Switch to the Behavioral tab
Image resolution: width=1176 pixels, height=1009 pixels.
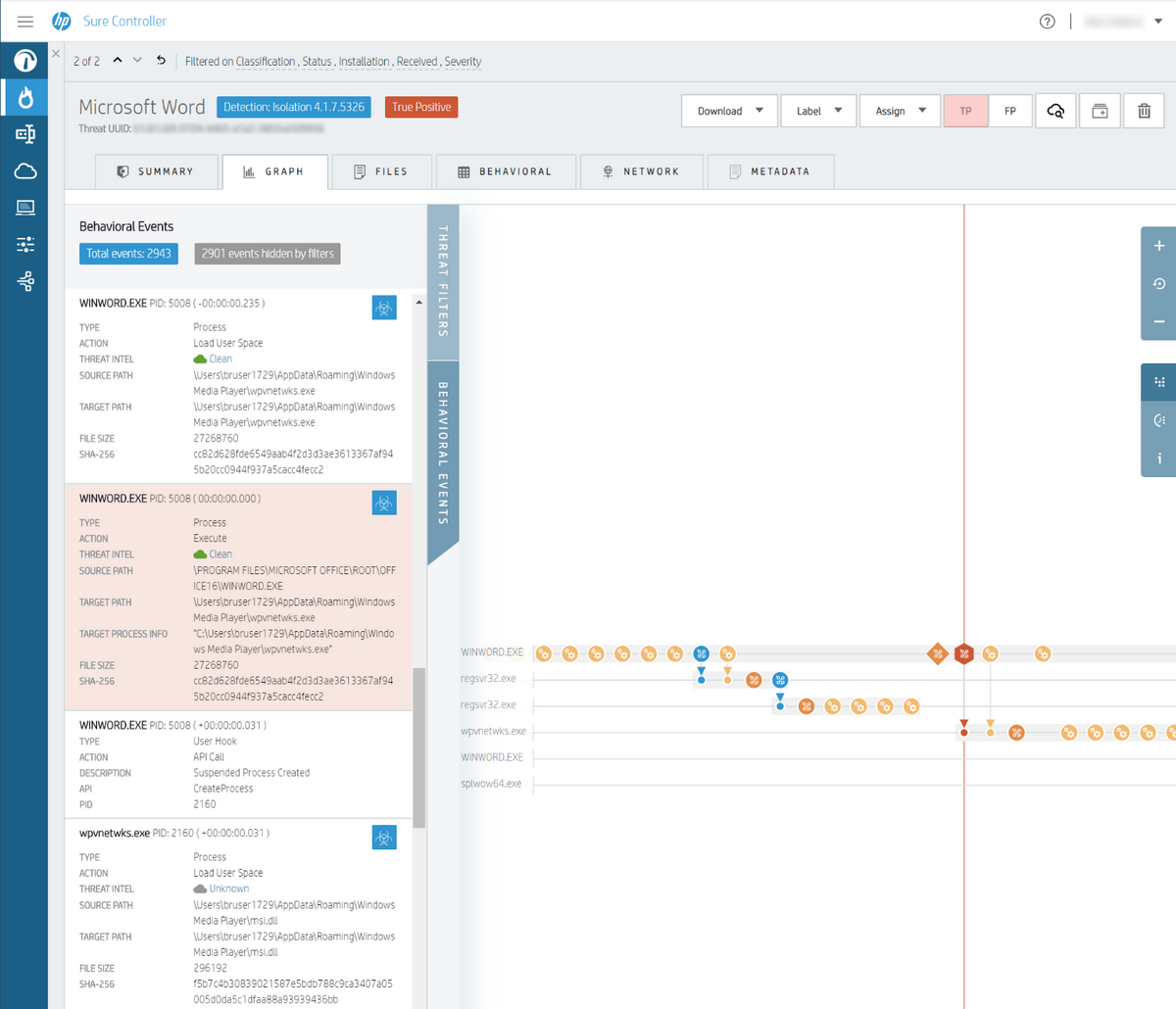(x=505, y=171)
